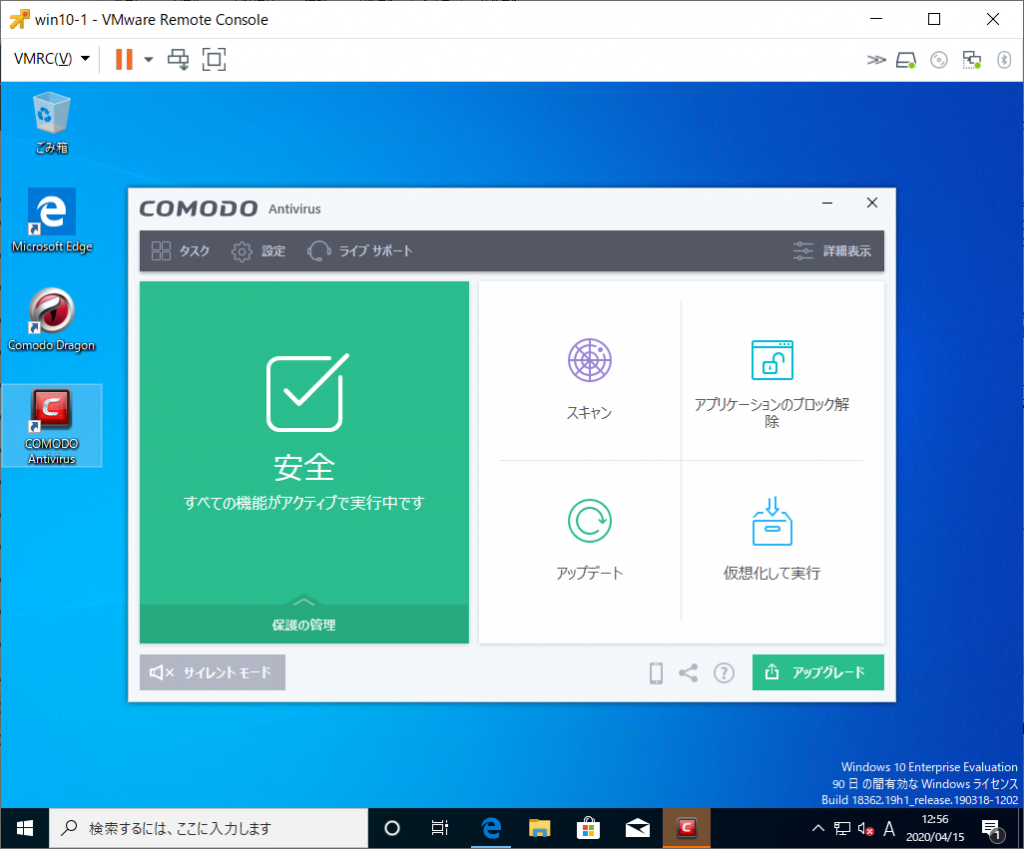Open Mail app from taskbar
The image size is (1024, 849).
637,828
